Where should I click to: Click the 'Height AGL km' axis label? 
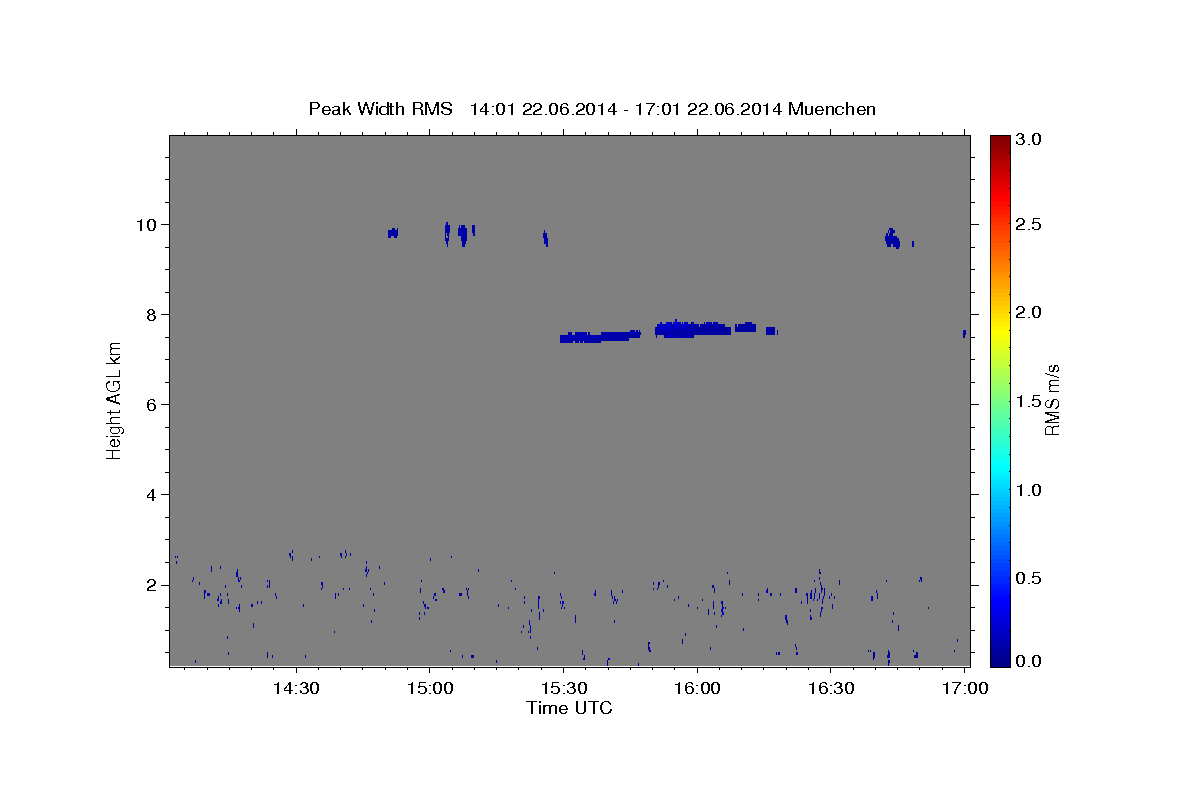(115, 401)
